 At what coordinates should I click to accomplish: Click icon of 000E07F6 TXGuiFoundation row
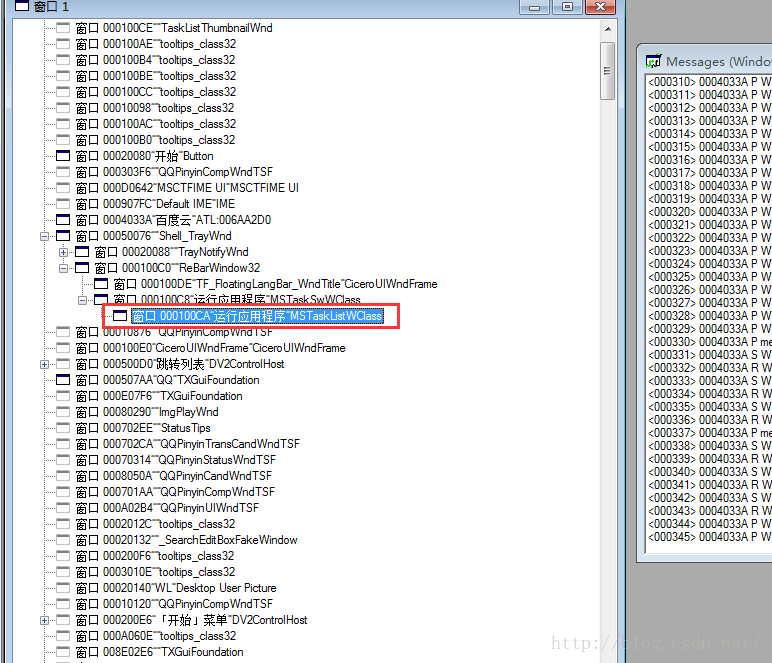(x=63, y=396)
